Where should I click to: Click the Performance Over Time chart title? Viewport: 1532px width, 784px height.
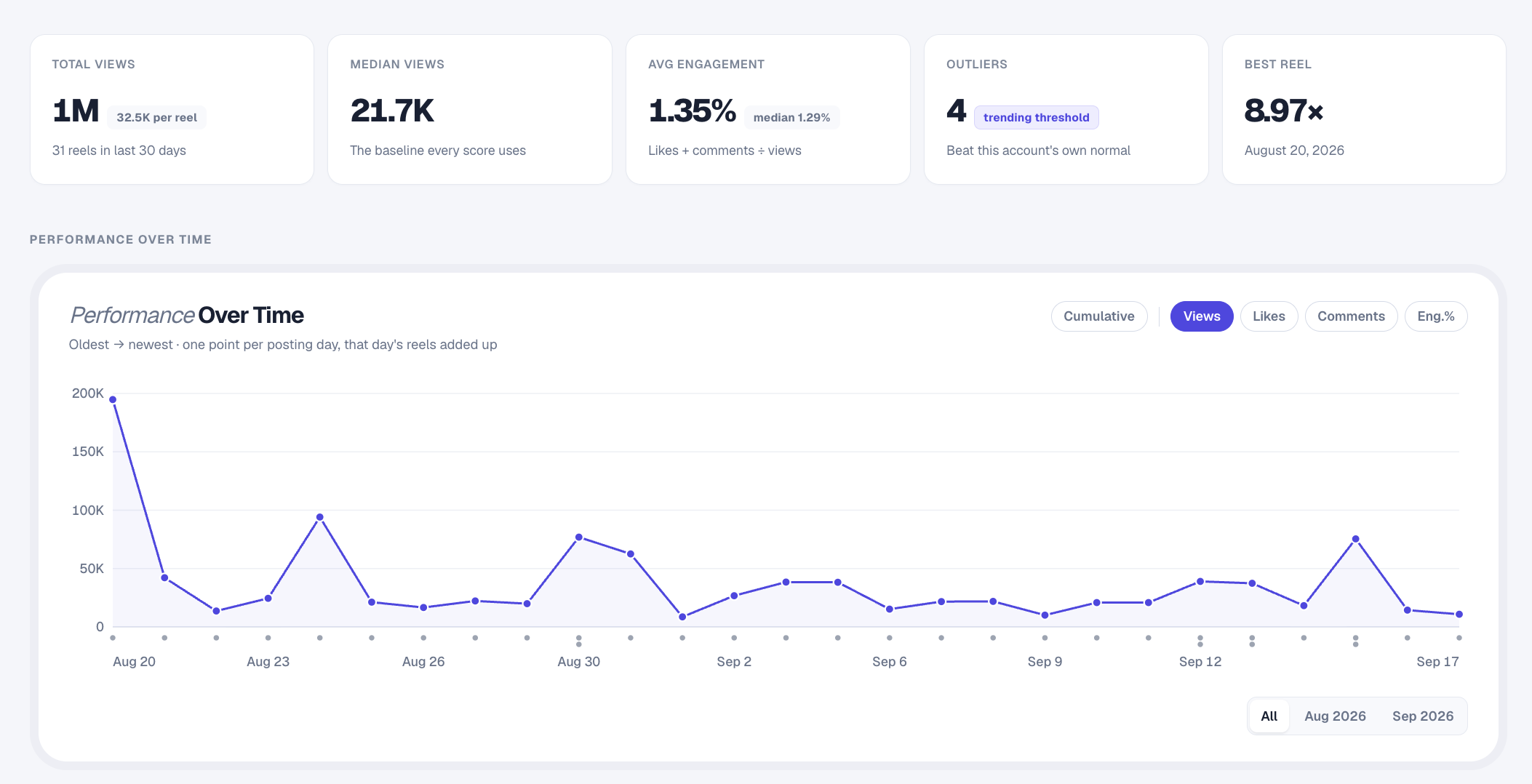tap(187, 315)
